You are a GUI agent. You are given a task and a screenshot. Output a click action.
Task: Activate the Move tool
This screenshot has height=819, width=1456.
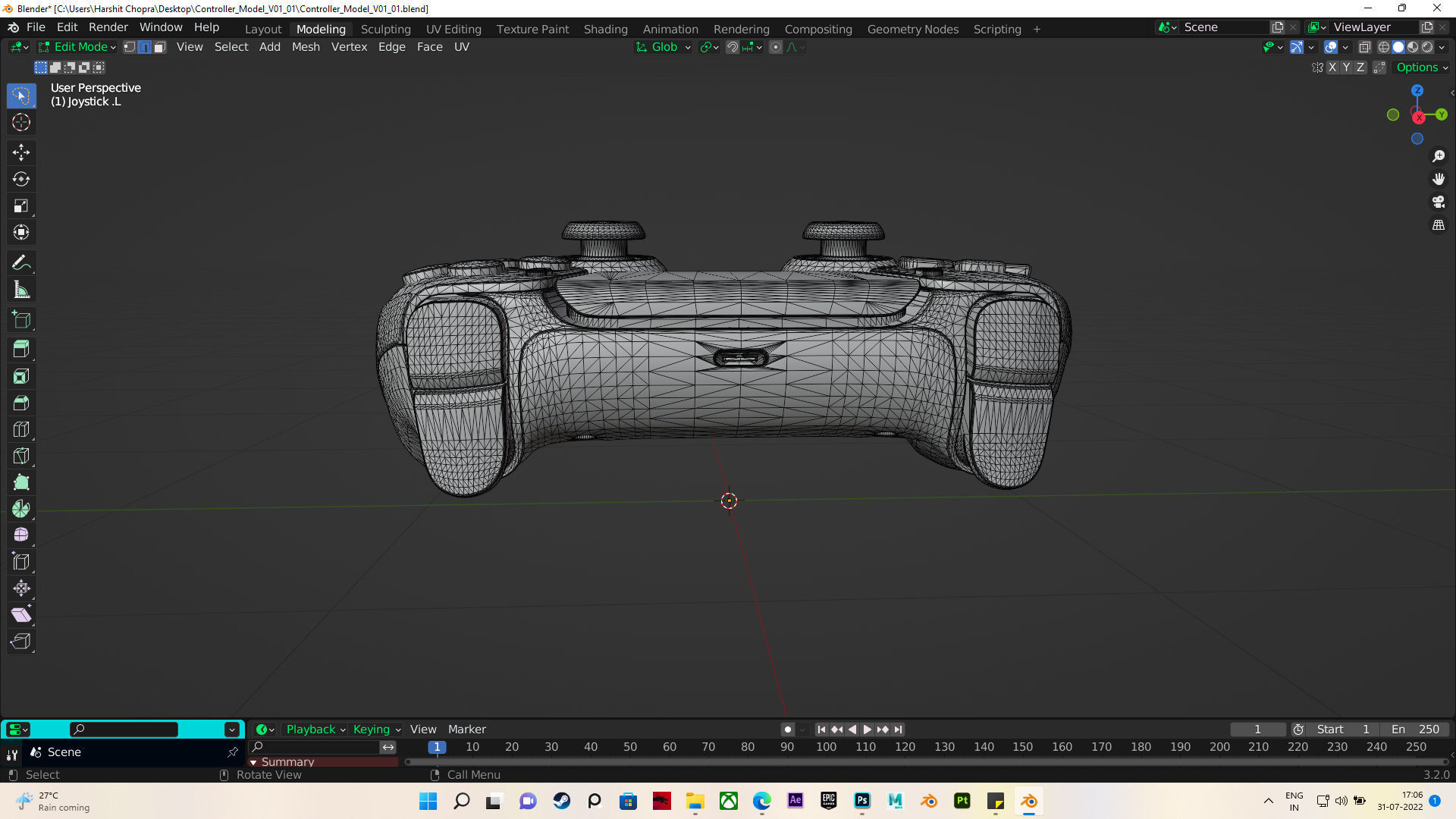tap(21, 152)
